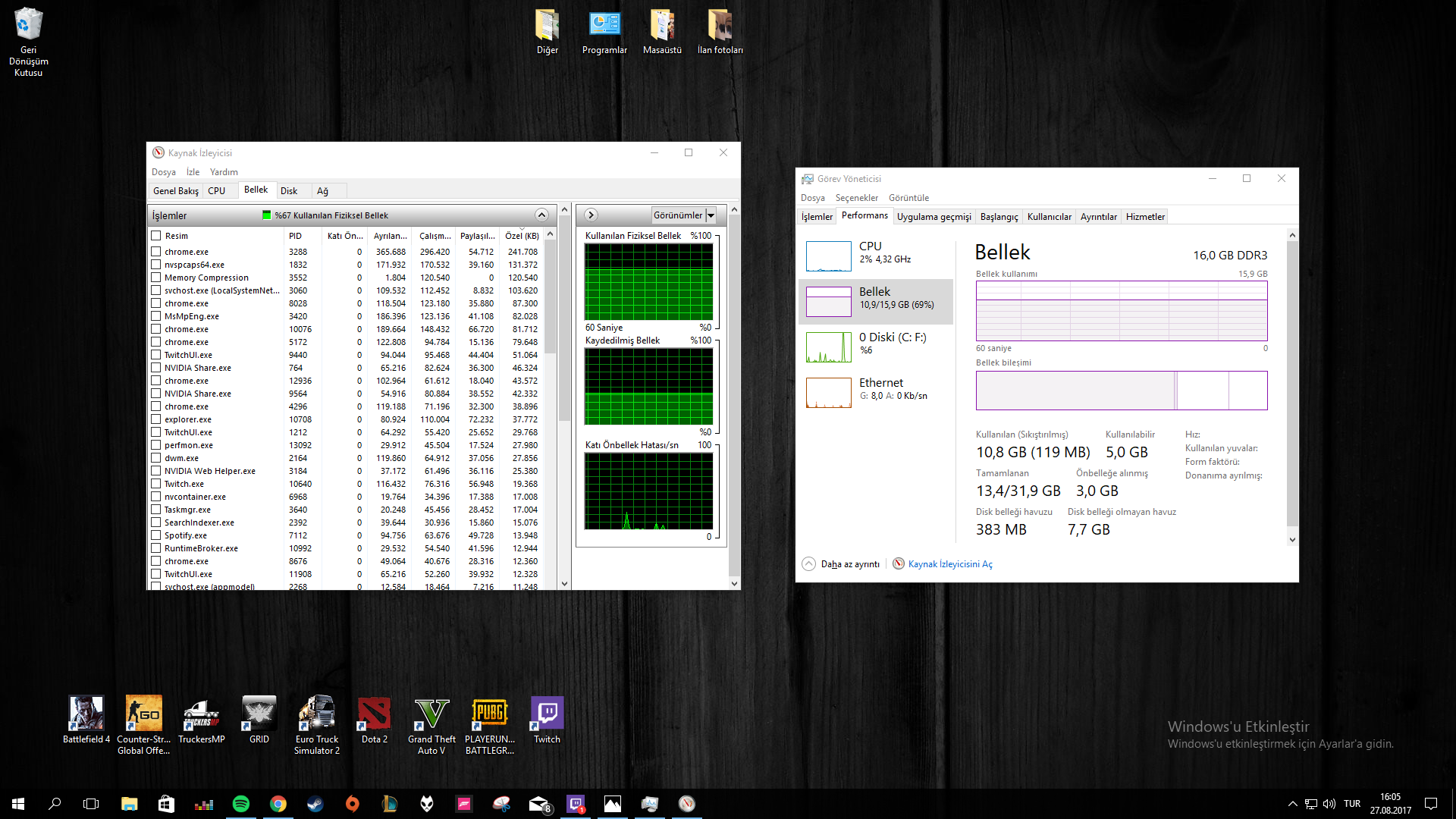Open Google Chrome from the taskbar
The image size is (1456, 819).
click(x=278, y=804)
